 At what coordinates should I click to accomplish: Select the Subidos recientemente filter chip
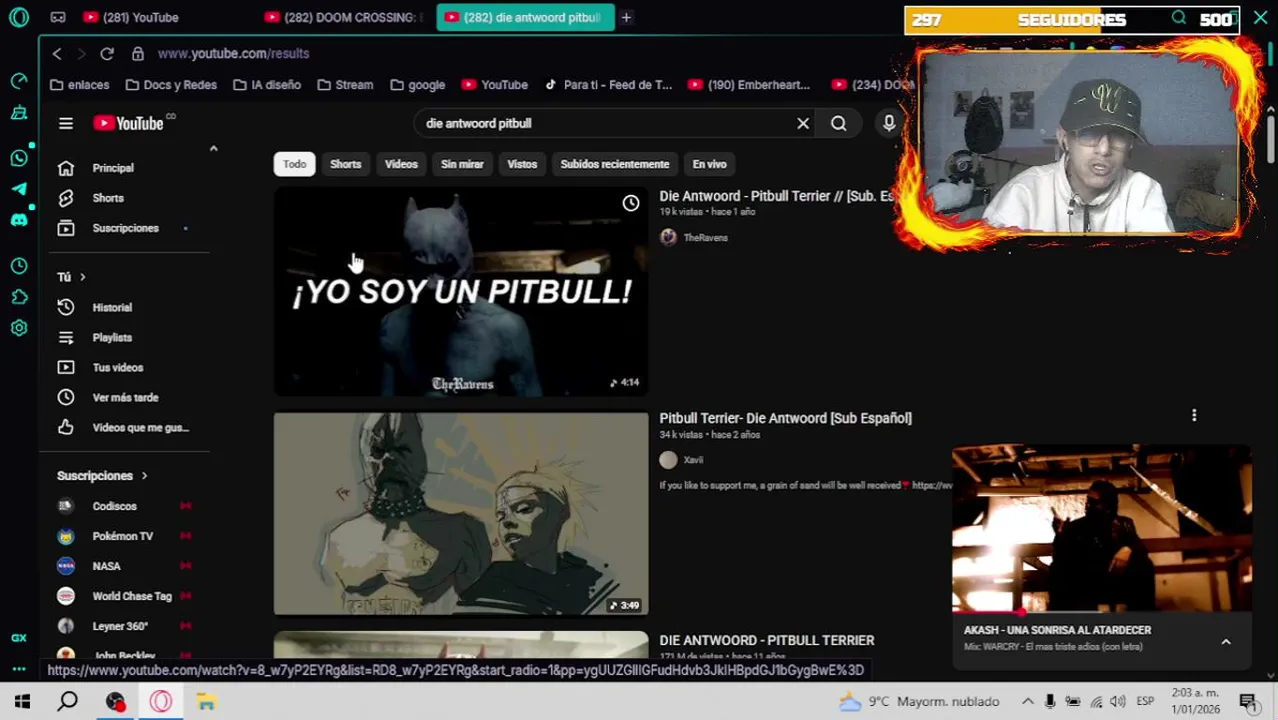[x=615, y=164]
